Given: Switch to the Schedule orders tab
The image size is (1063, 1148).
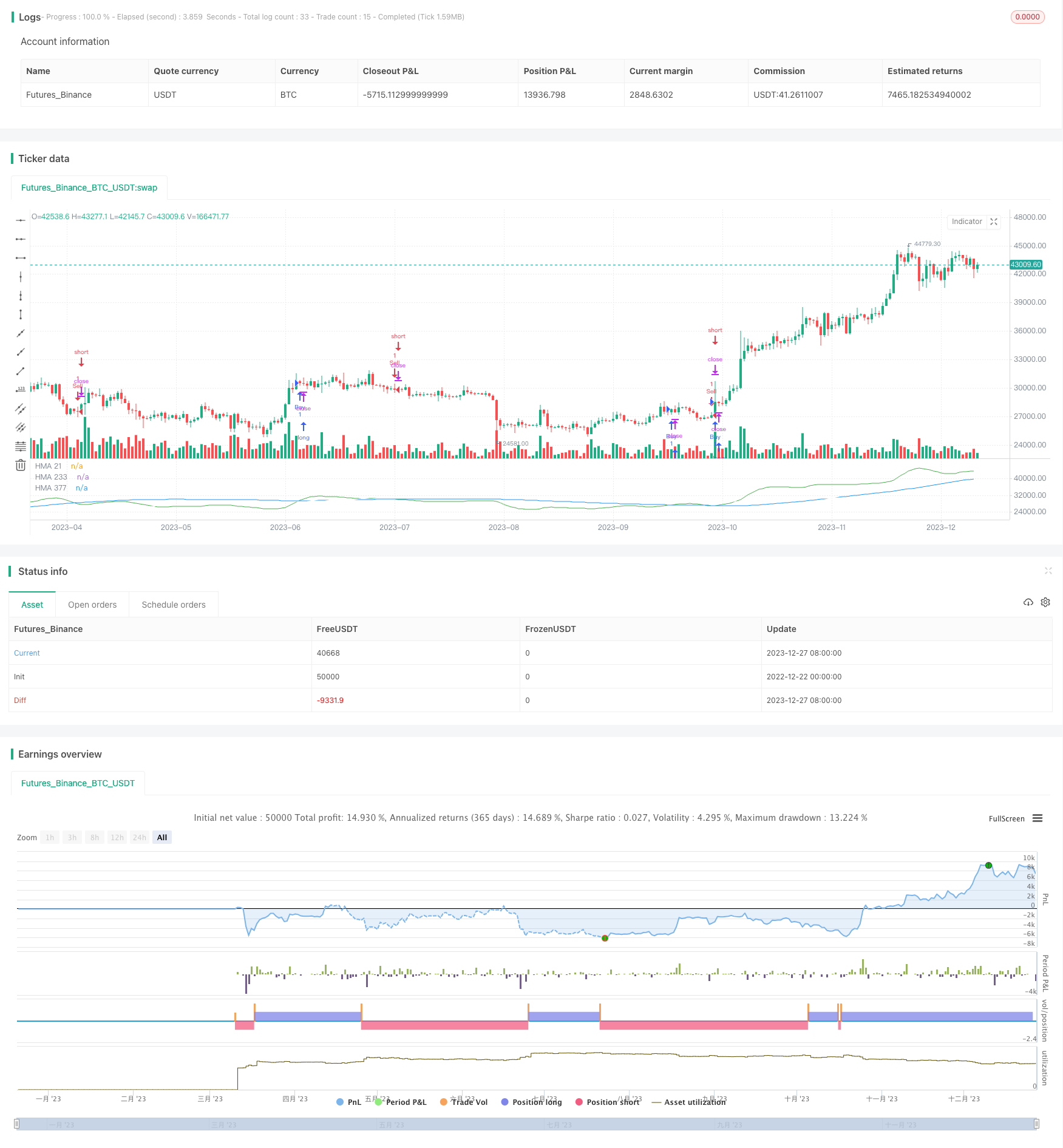Looking at the screenshot, I should (174, 605).
